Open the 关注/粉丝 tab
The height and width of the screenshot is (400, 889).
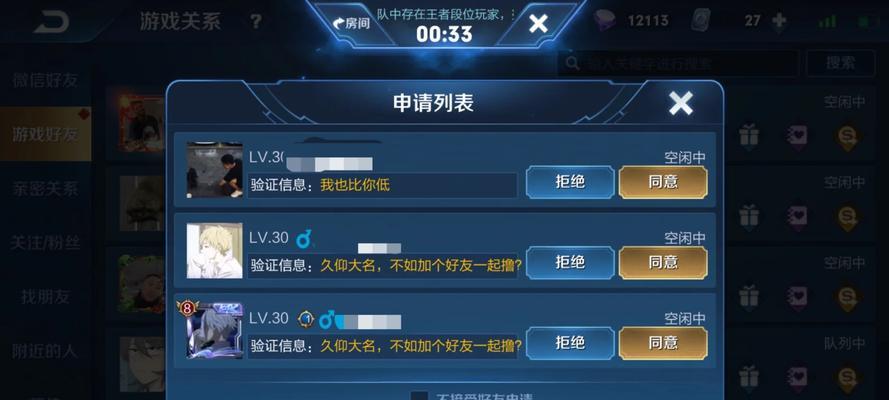coord(45,243)
